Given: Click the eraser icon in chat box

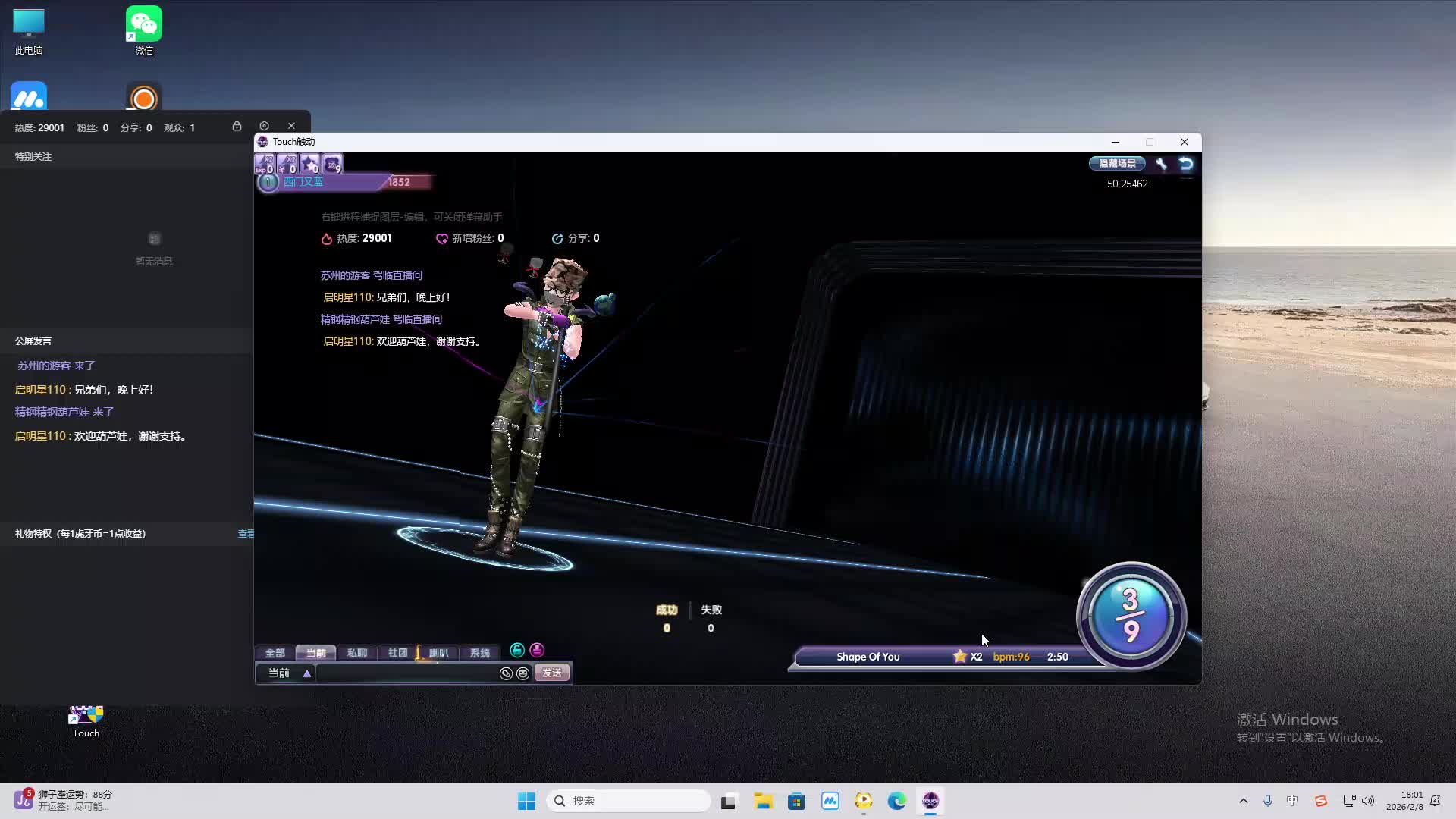Looking at the screenshot, I should click(x=506, y=673).
